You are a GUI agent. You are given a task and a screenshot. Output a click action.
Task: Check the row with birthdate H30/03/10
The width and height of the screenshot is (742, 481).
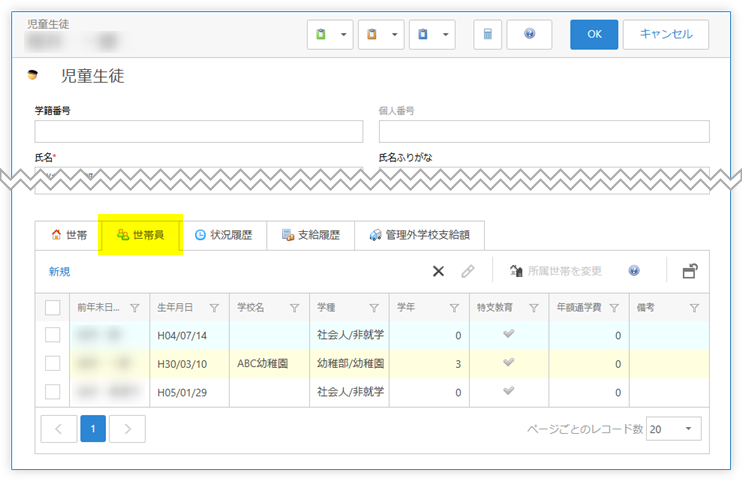point(53,364)
